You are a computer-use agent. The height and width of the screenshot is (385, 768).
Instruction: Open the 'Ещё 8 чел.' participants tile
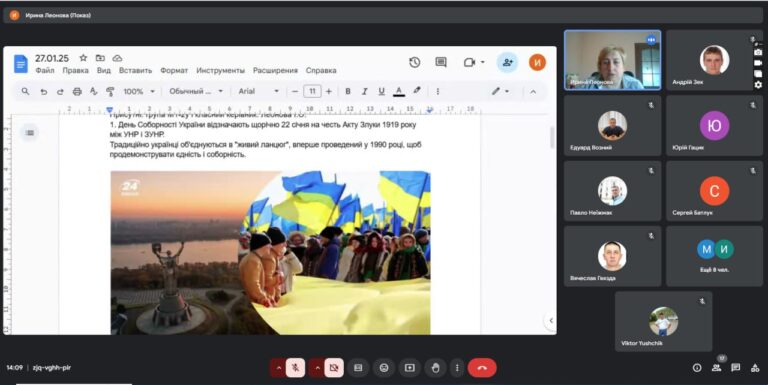pyautogui.click(x=714, y=256)
